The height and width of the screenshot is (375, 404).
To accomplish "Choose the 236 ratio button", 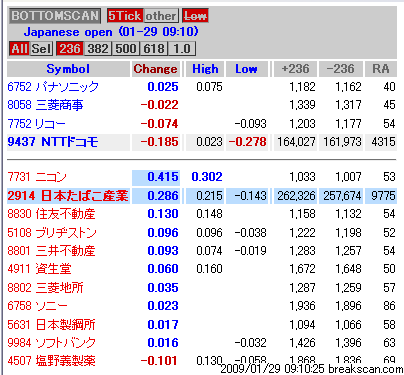I will point(70,49).
